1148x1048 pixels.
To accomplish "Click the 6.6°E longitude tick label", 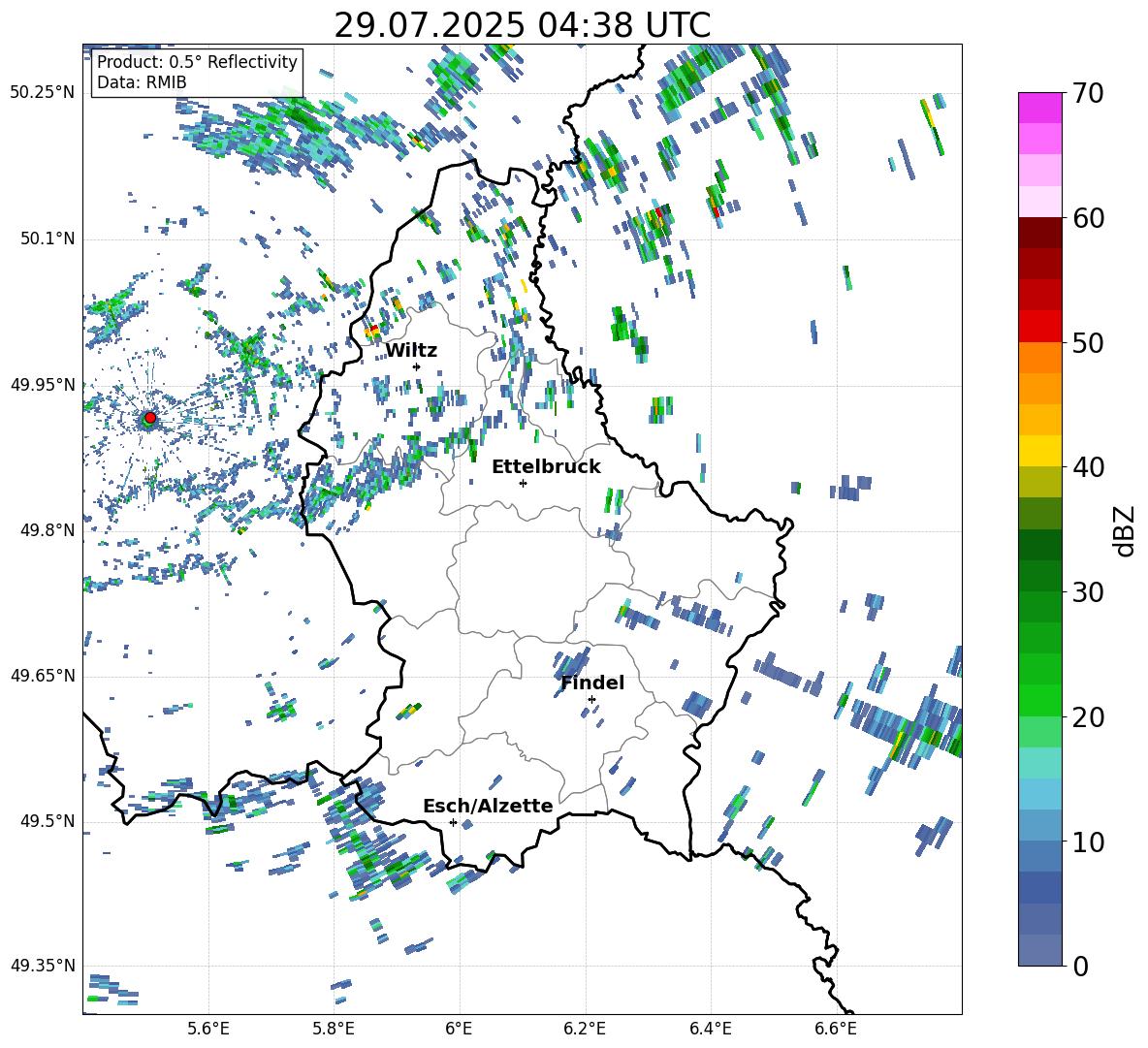I will coord(836,1029).
